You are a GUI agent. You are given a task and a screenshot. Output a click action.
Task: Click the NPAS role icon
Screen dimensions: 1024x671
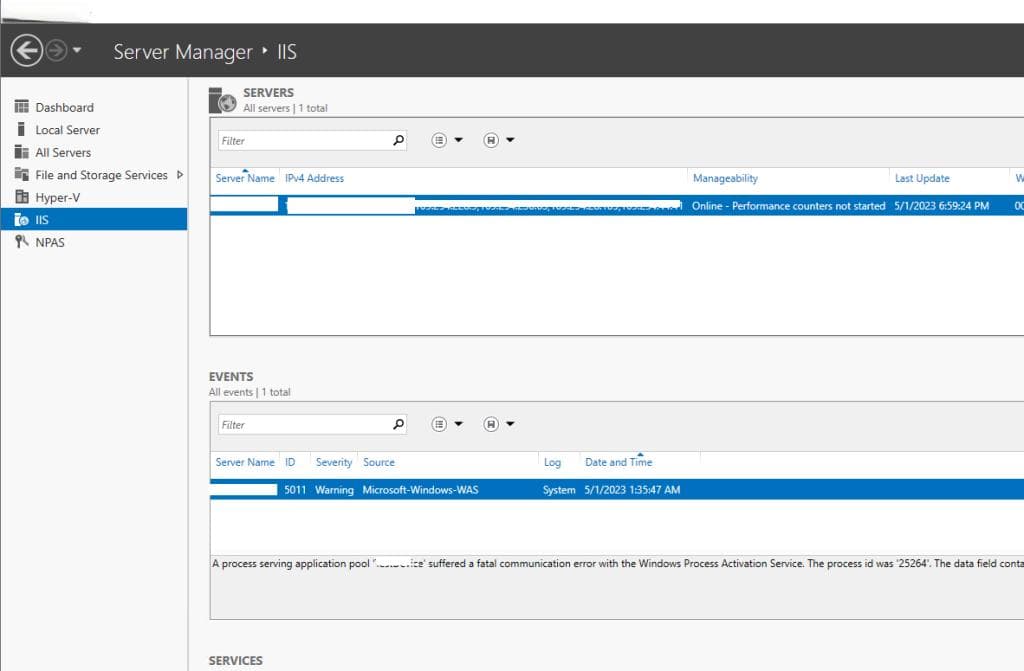point(22,242)
